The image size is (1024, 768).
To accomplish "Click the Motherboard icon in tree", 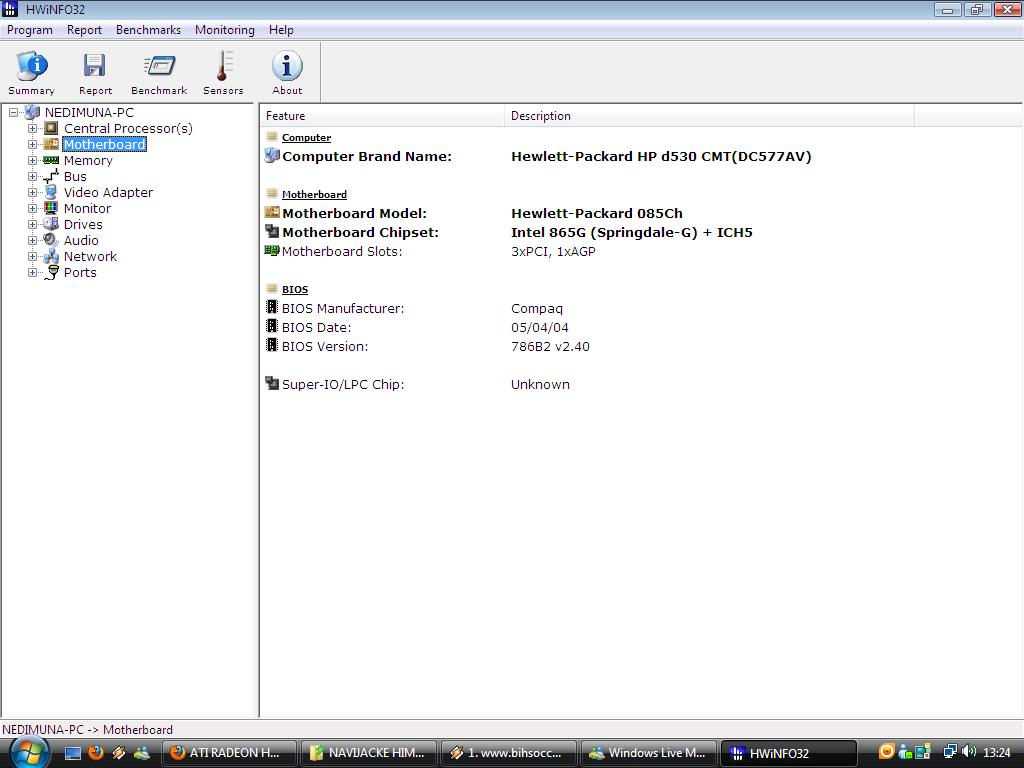I will coord(51,144).
